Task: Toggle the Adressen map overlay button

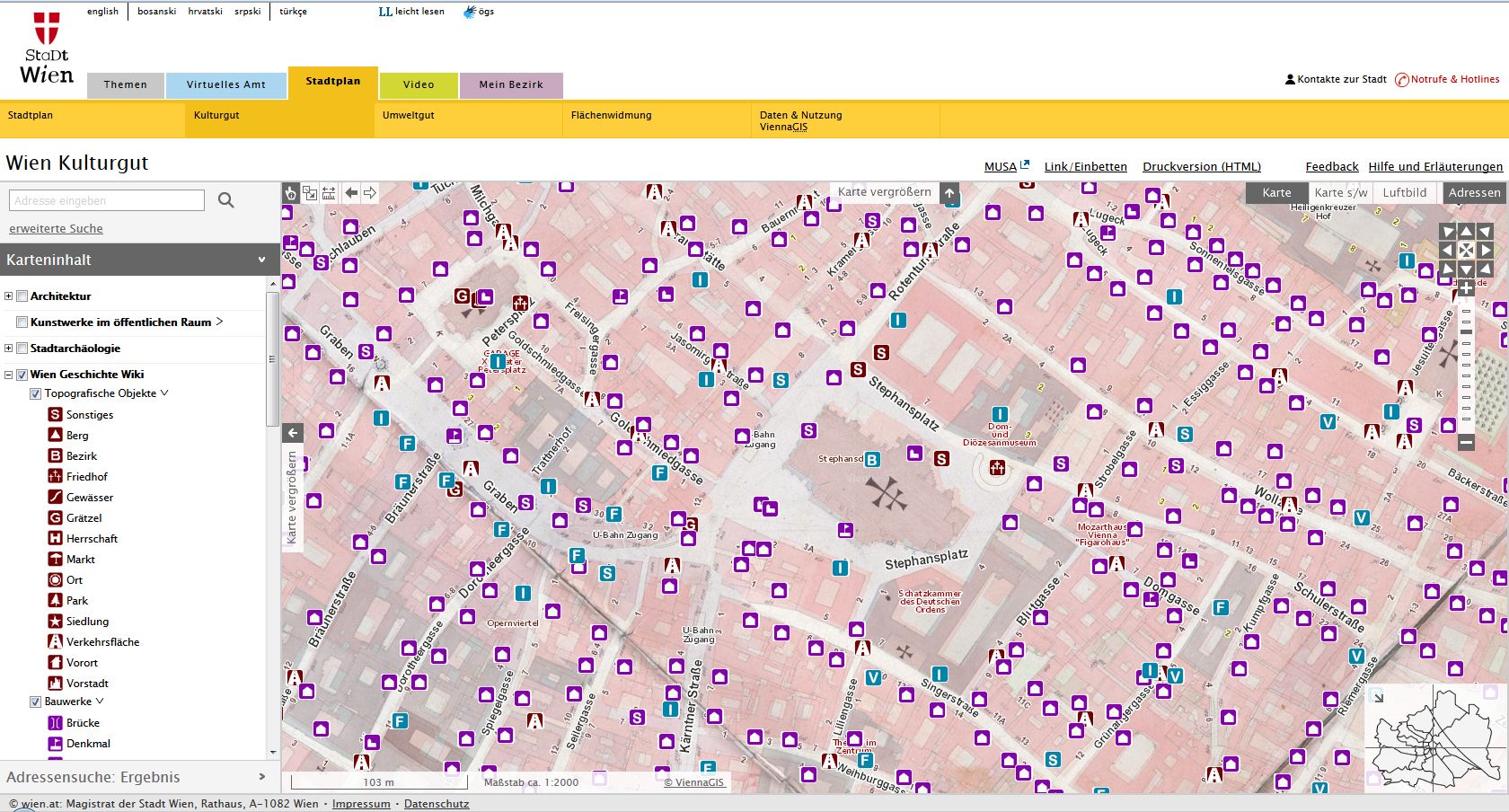Action: pos(1474,192)
